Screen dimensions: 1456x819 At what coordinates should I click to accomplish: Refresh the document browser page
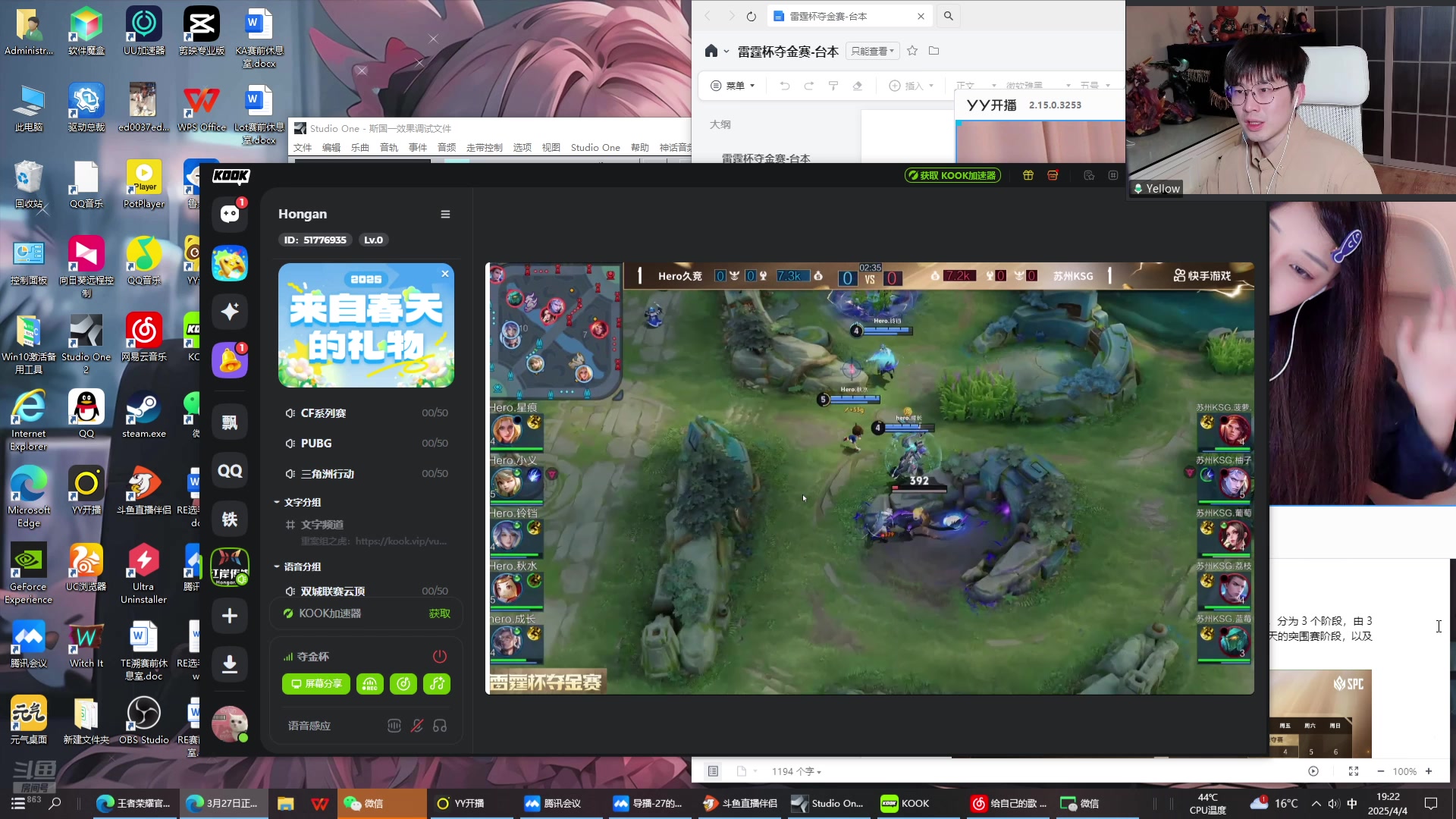click(x=751, y=16)
